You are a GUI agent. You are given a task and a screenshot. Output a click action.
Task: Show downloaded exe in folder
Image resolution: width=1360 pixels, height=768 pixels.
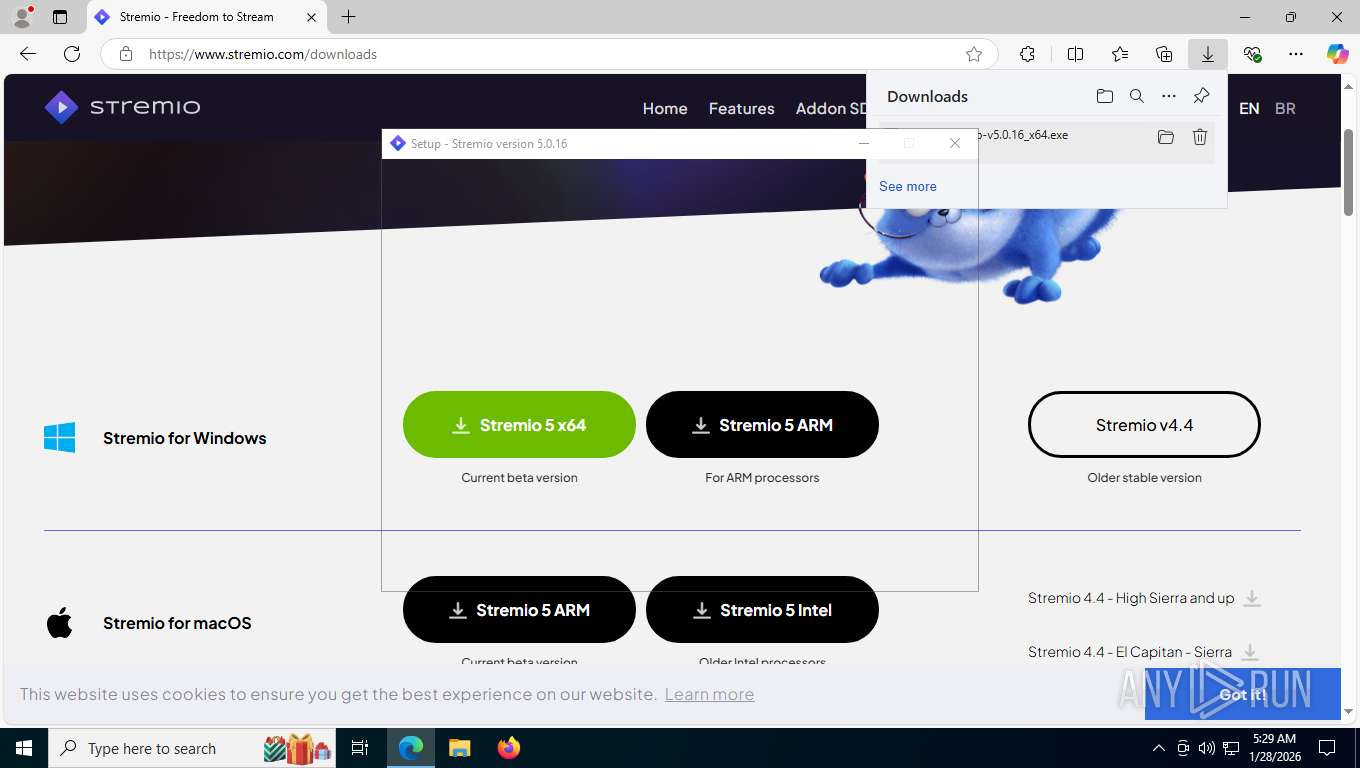click(x=1166, y=137)
